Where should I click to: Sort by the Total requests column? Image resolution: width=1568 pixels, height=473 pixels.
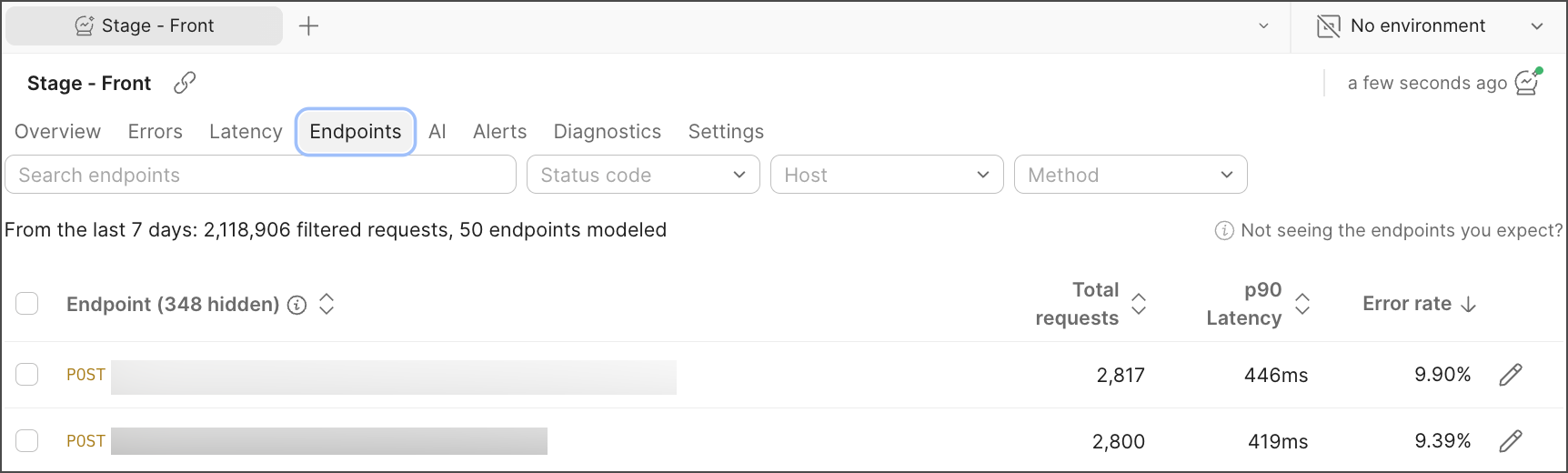pyautogui.click(x=1139, y=304)
